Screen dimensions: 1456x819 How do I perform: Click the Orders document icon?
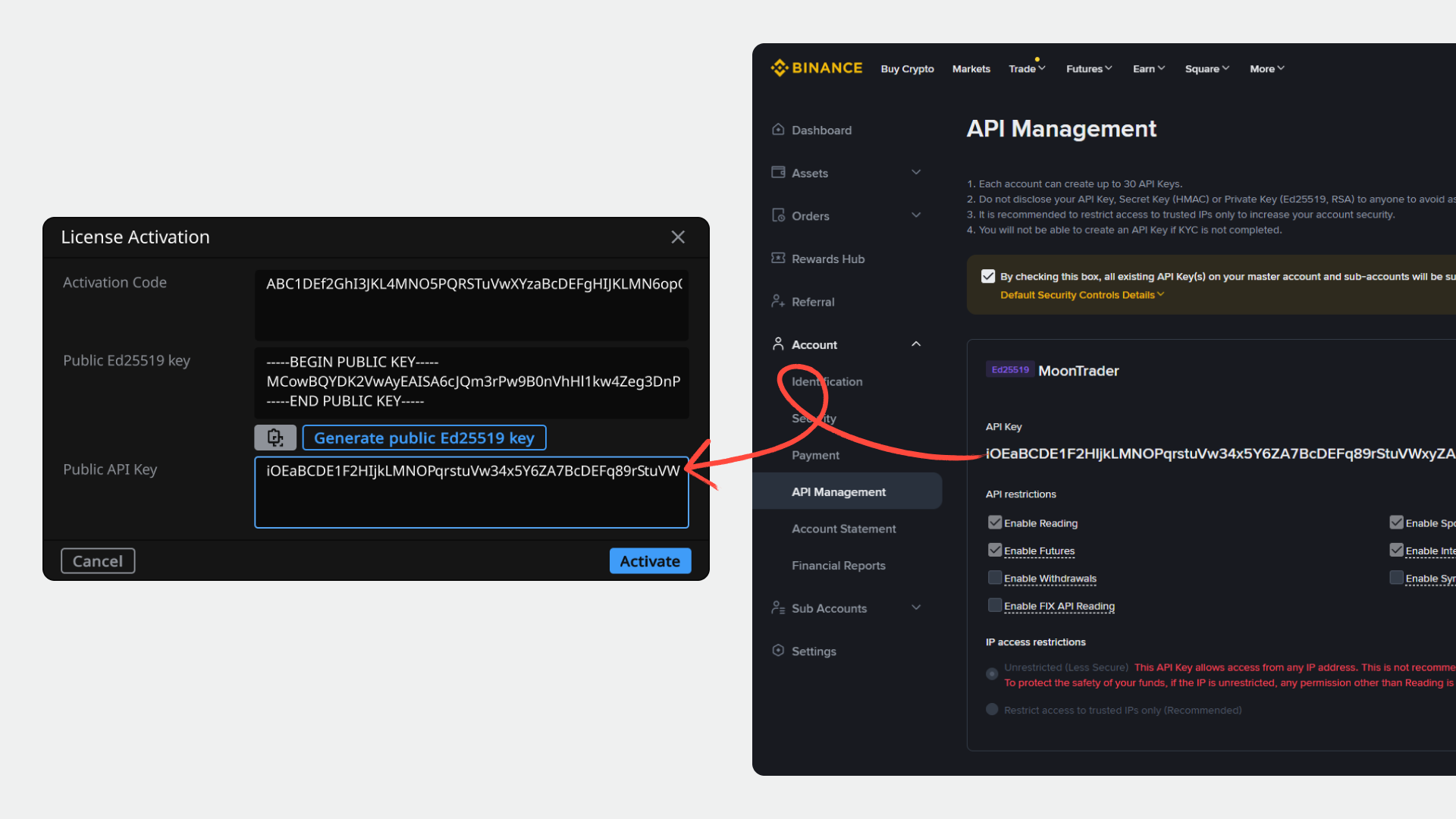tap(778, 216)
